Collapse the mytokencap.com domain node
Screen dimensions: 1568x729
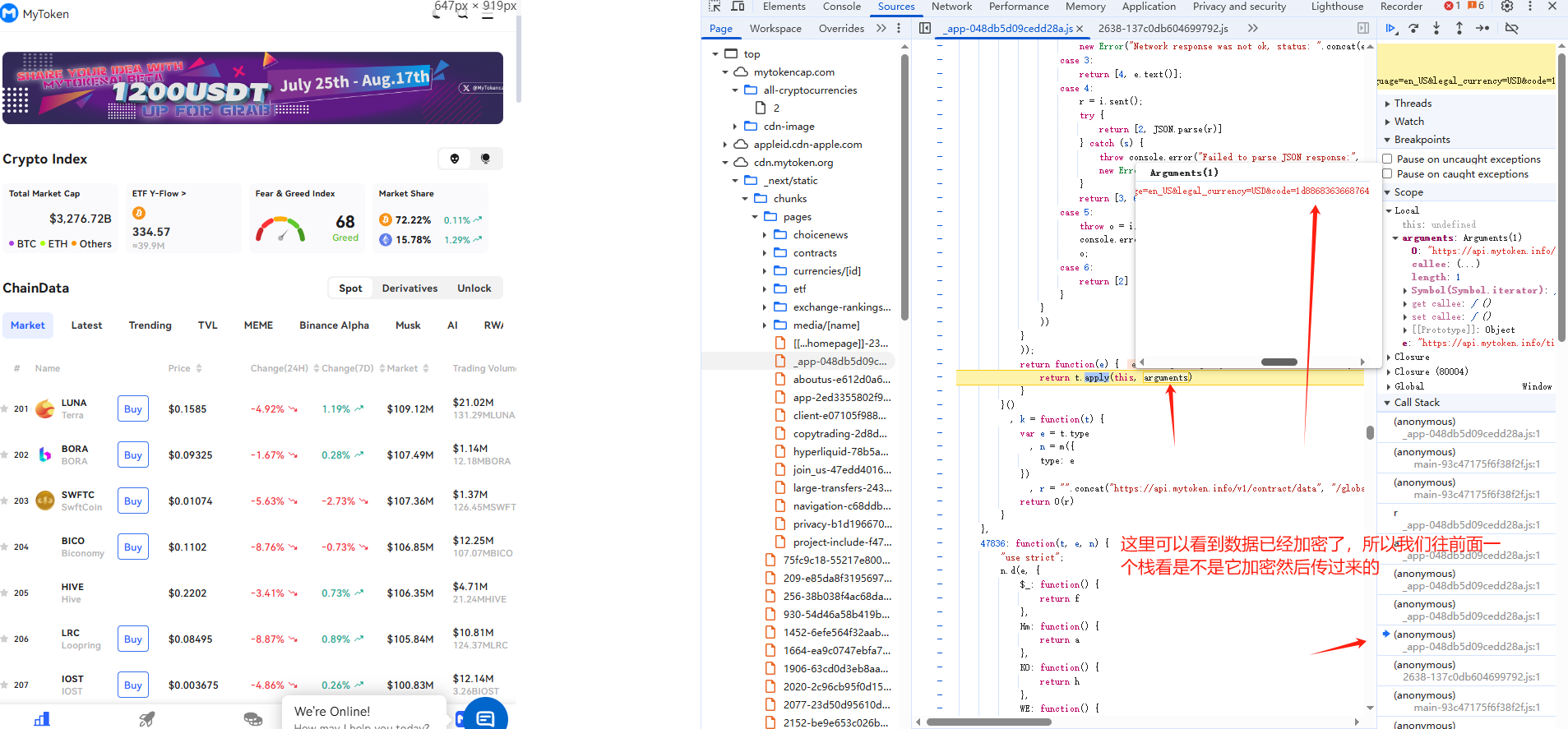coord(725,72)
